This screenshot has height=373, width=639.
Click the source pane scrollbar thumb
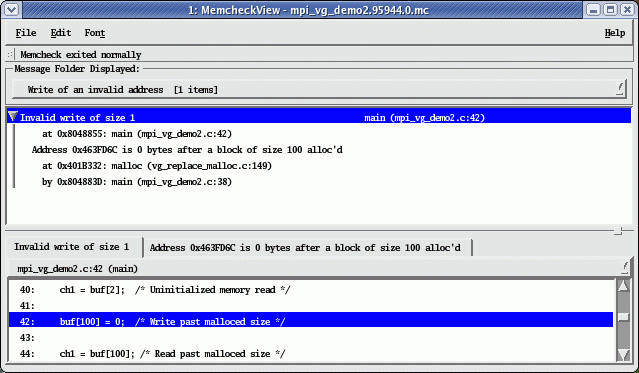click(623, 316)
